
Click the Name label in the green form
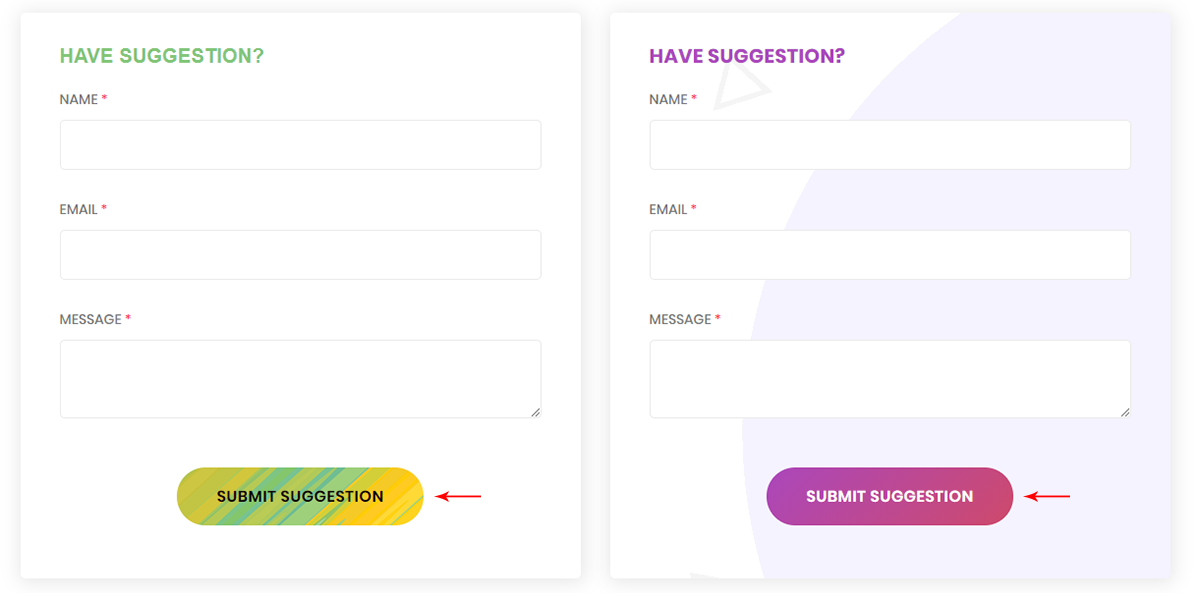pyautogui.click(x=79, y=100)
